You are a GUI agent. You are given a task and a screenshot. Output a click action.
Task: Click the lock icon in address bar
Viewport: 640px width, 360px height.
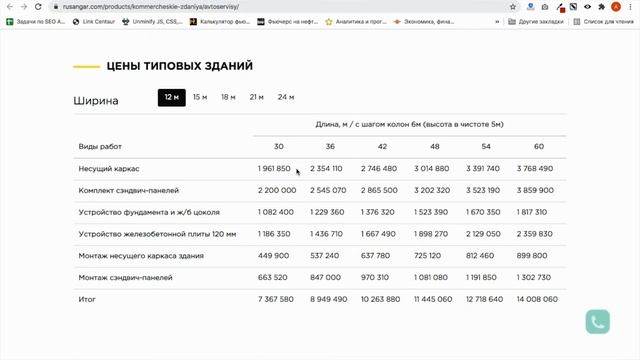tap(56, 7)
